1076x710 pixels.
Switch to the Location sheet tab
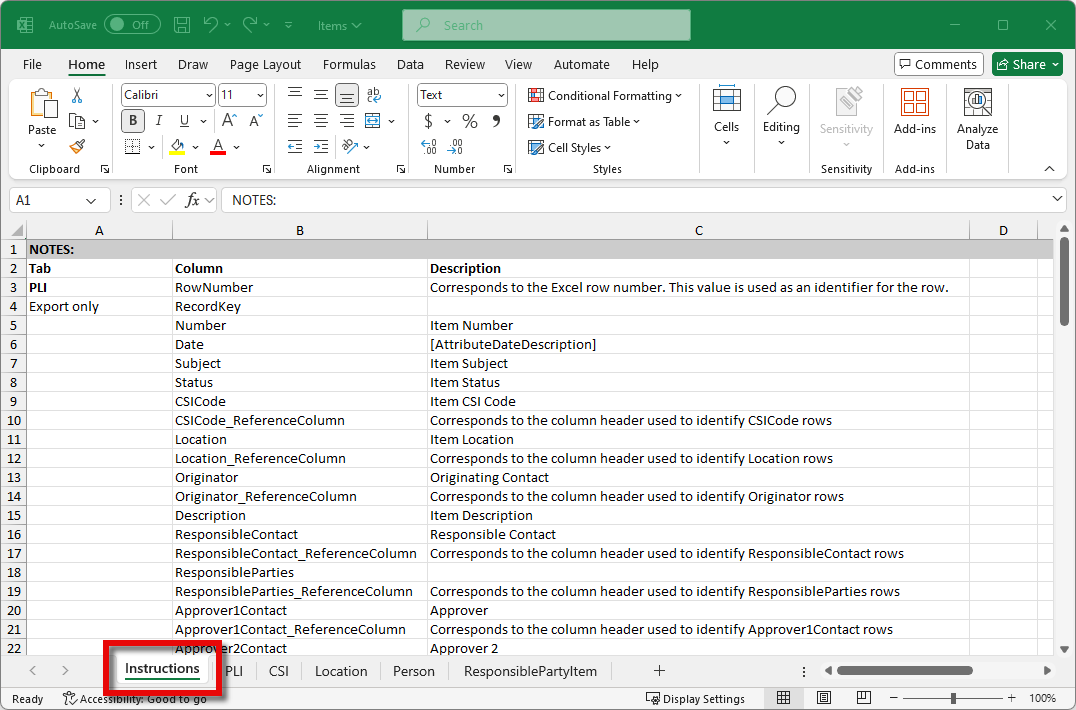[341, 671]
